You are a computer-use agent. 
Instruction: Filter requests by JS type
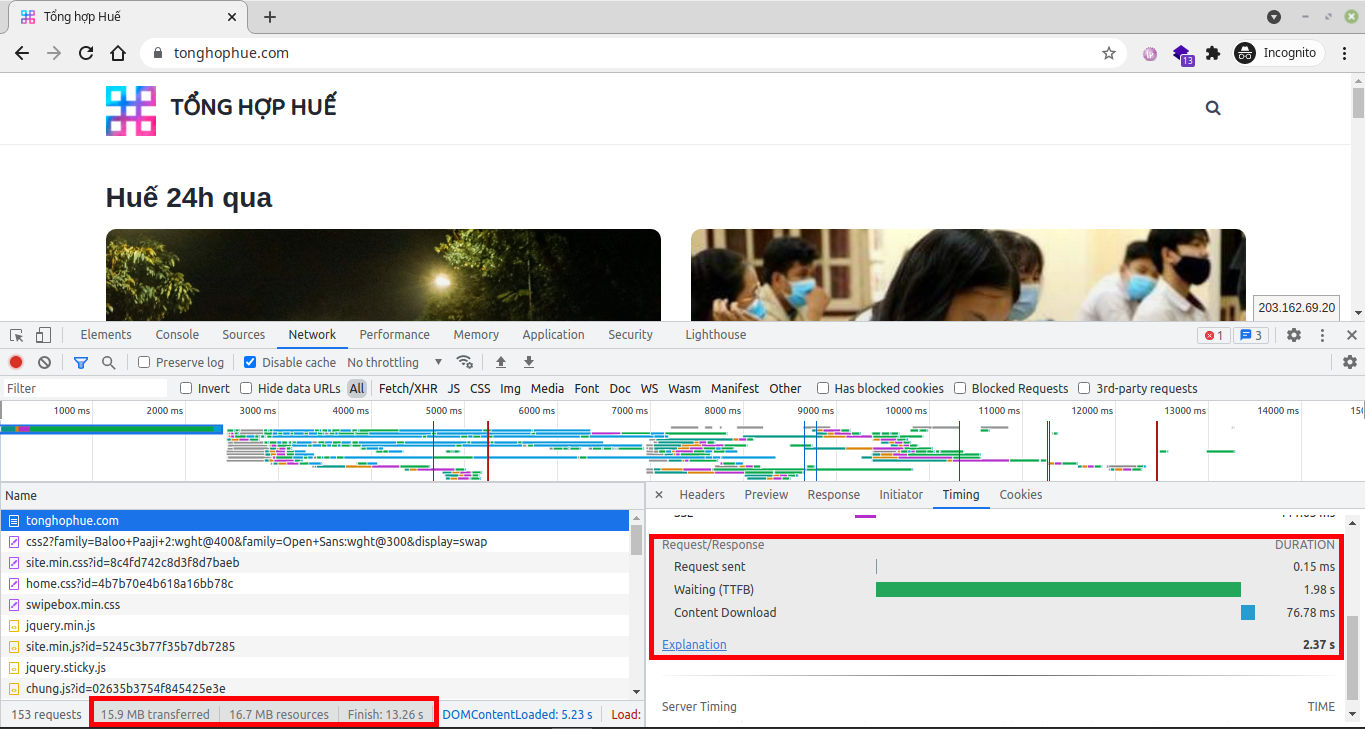[454, 388]
